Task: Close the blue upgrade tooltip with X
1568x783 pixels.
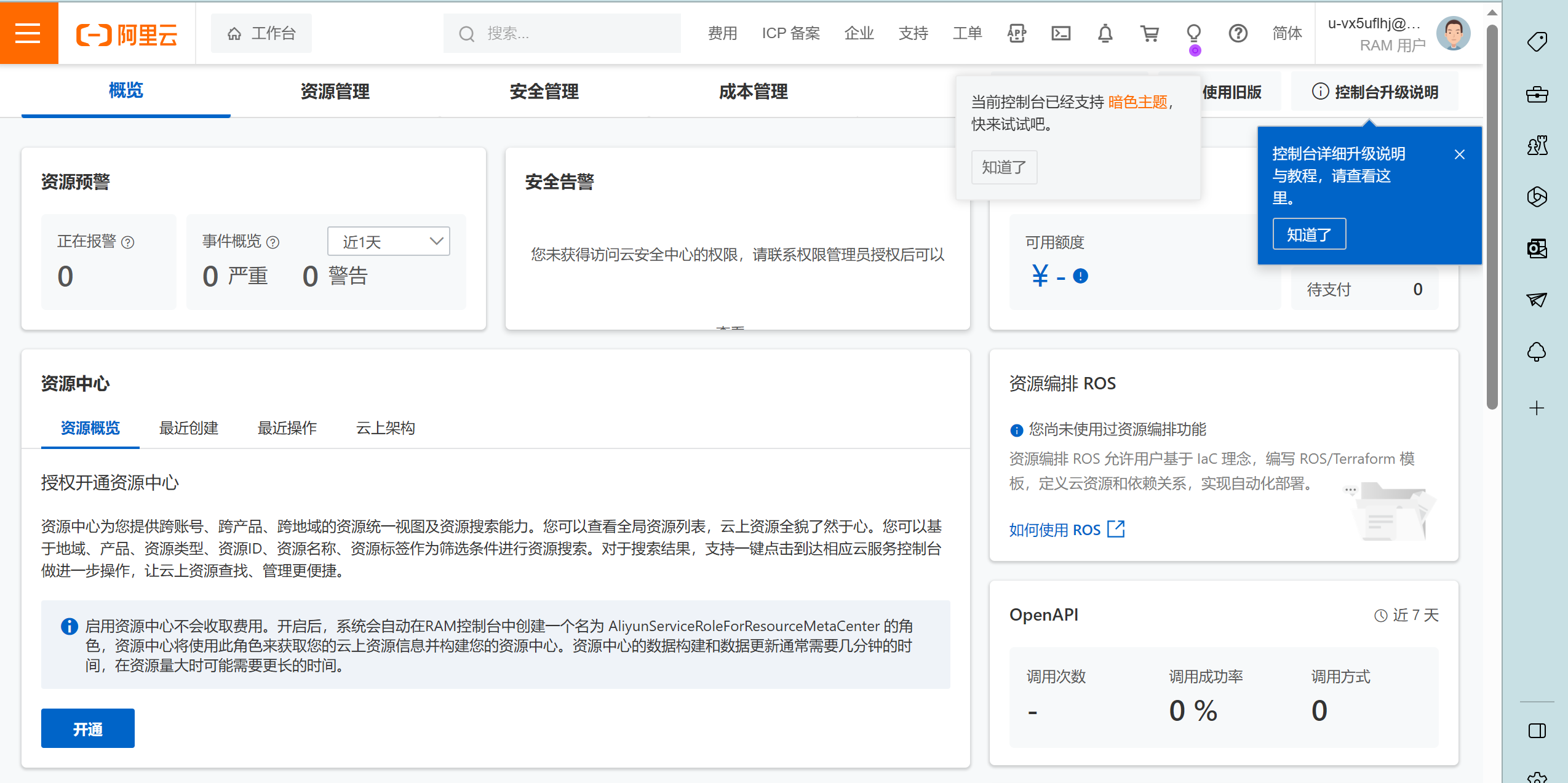Action: [1459, 154]
